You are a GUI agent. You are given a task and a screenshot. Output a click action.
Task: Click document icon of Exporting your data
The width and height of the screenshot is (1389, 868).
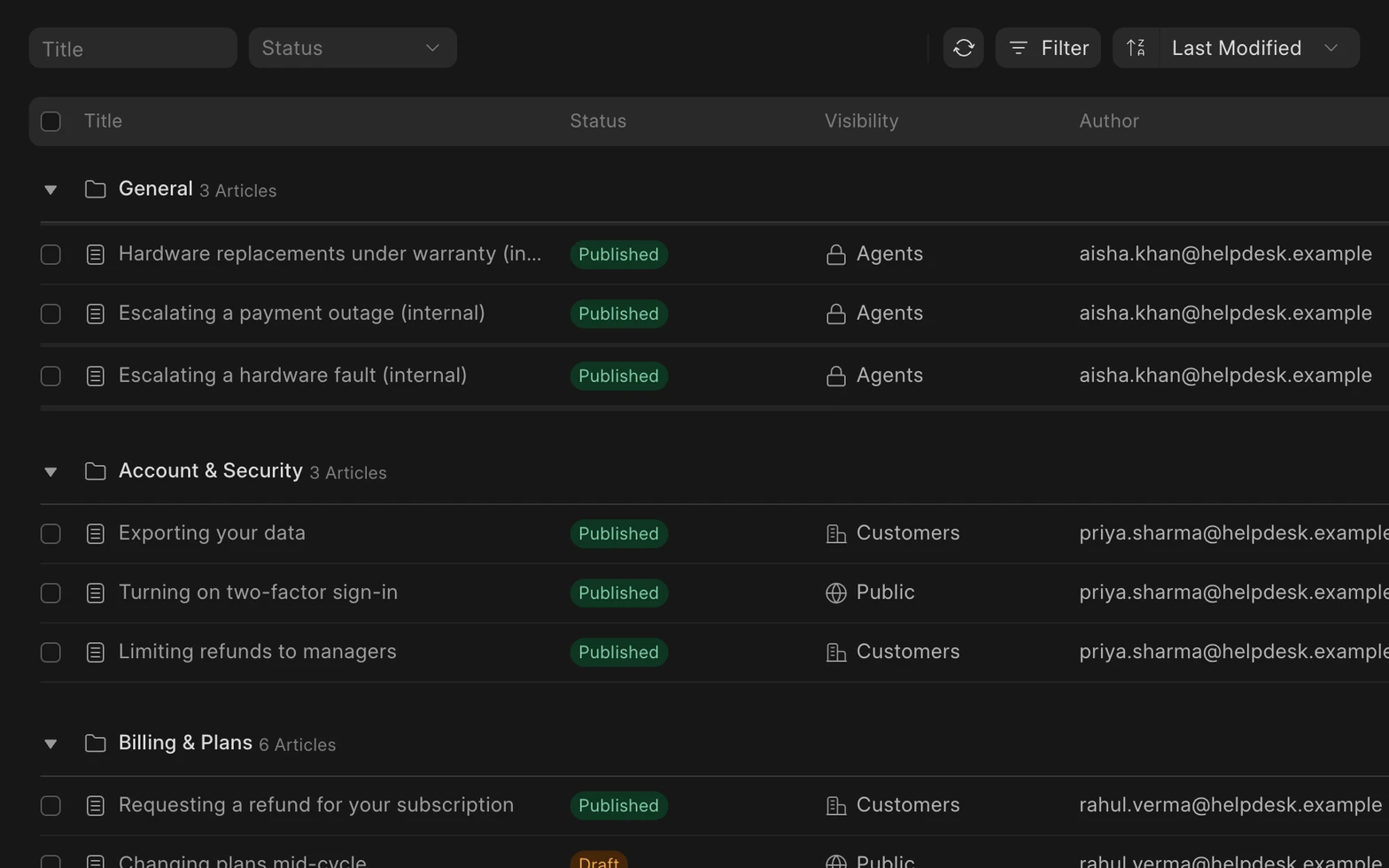tap(95, 534)
